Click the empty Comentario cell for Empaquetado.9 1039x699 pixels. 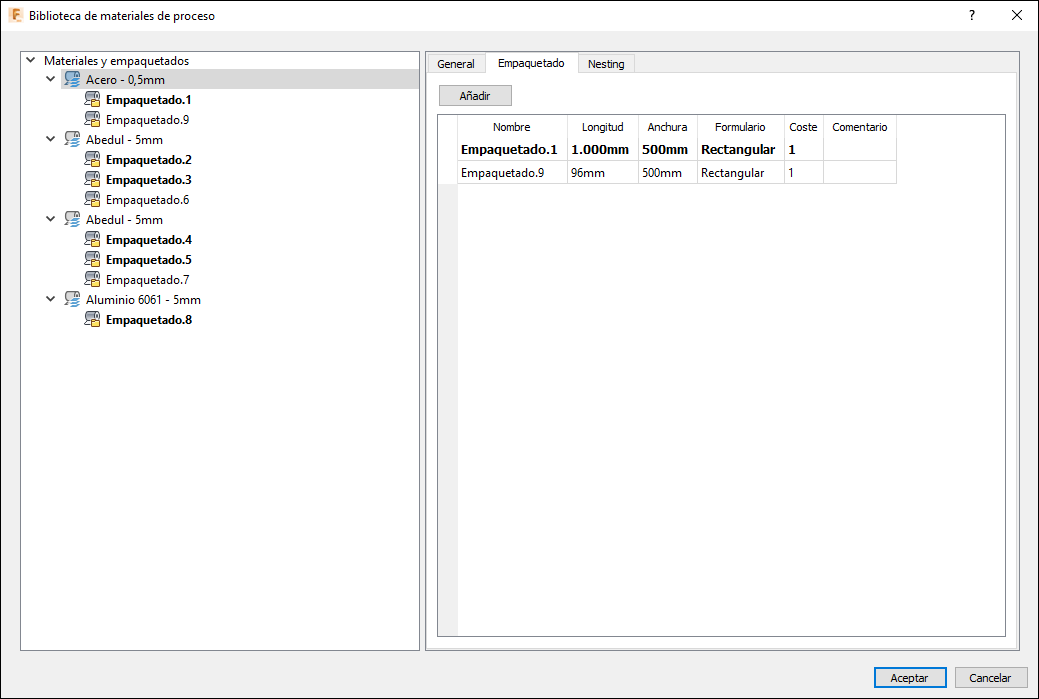click(860, 172)
